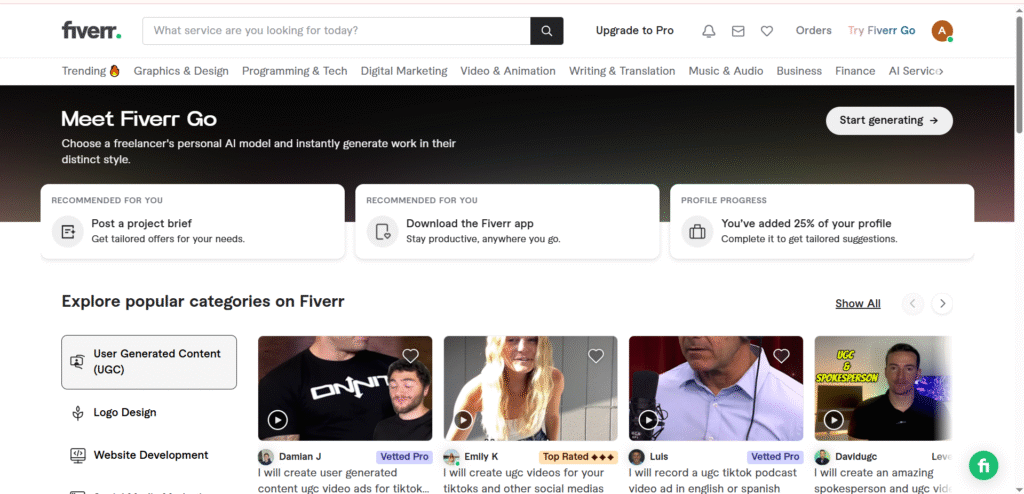Image resolution: width=1024 pixels, height=494 pixels.
Task: Click the Meet Fiverr Go heading
Action: click(x=139, y=119)
